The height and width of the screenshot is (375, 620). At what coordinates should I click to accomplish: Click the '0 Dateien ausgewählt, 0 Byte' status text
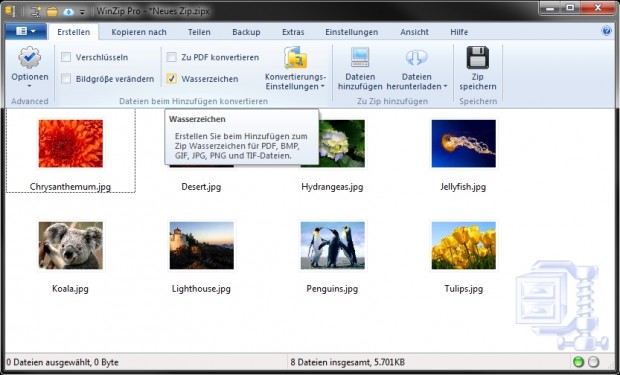(62, 362)
